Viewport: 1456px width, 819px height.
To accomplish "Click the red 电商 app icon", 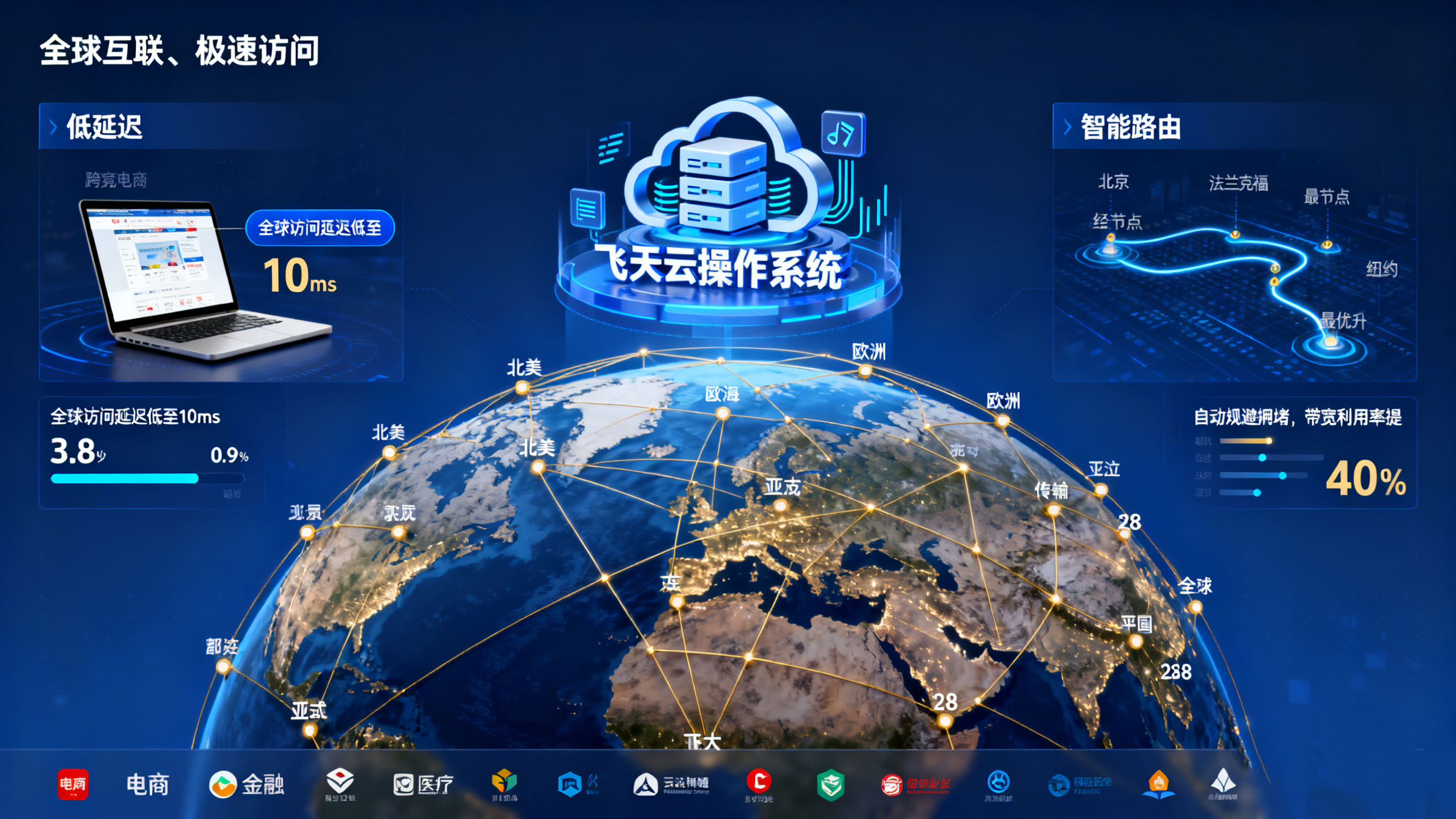I will point(73,784).
